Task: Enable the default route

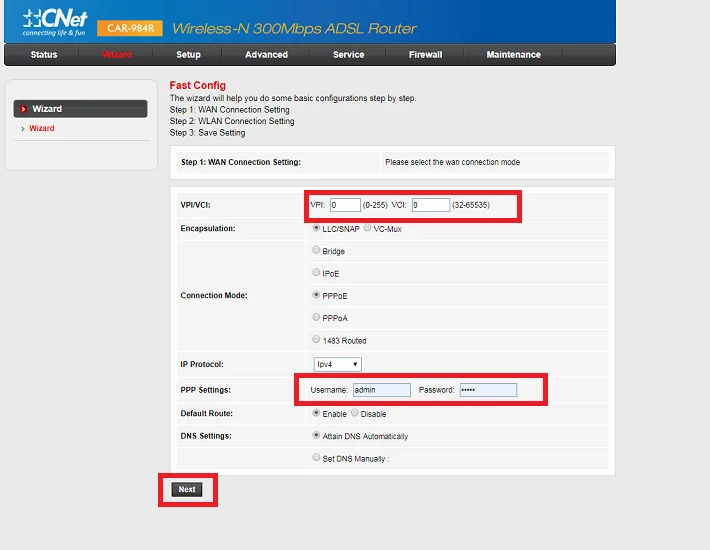Action: click(317, 413)
